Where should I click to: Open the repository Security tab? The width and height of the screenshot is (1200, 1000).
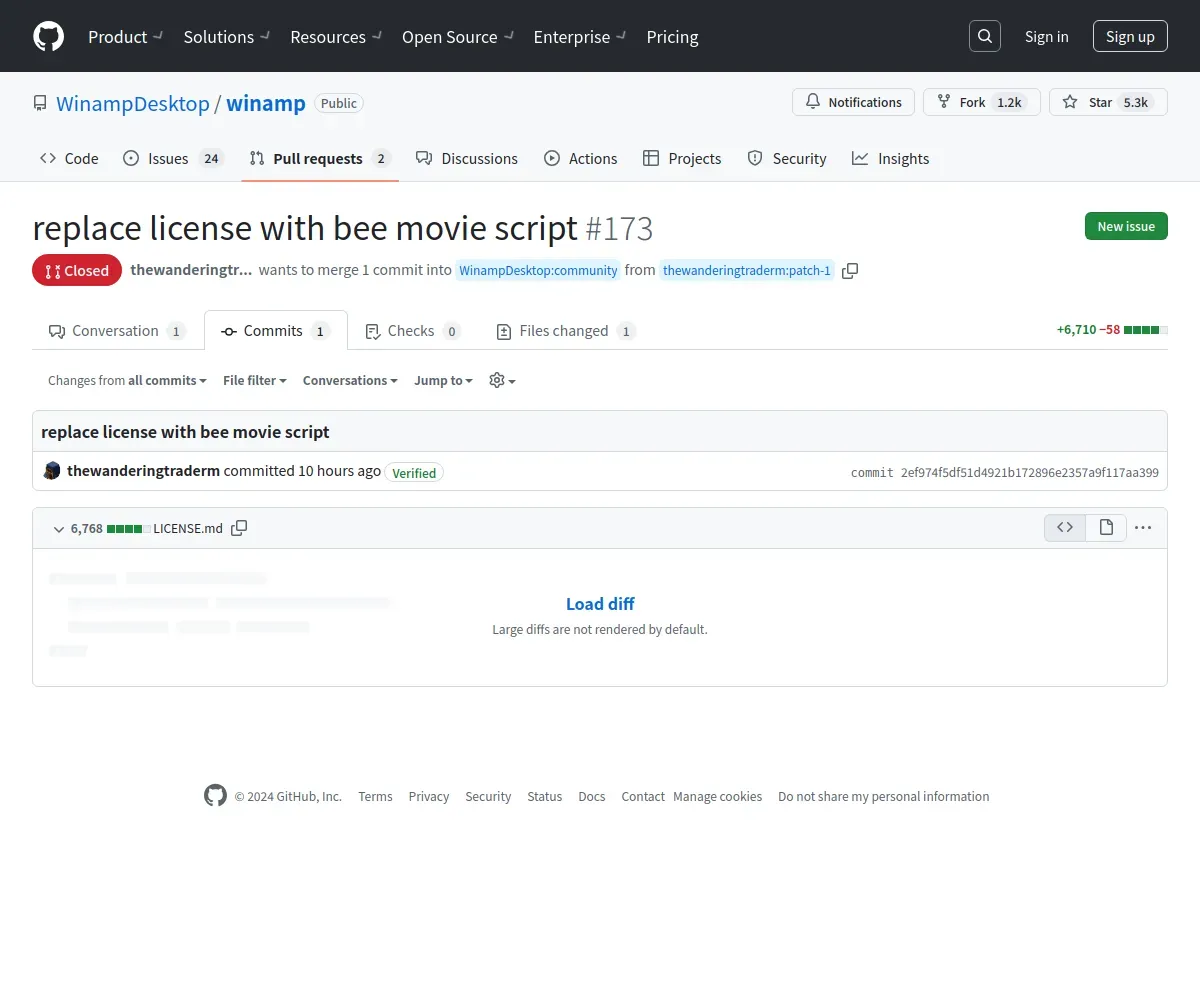tap(787, 158)
